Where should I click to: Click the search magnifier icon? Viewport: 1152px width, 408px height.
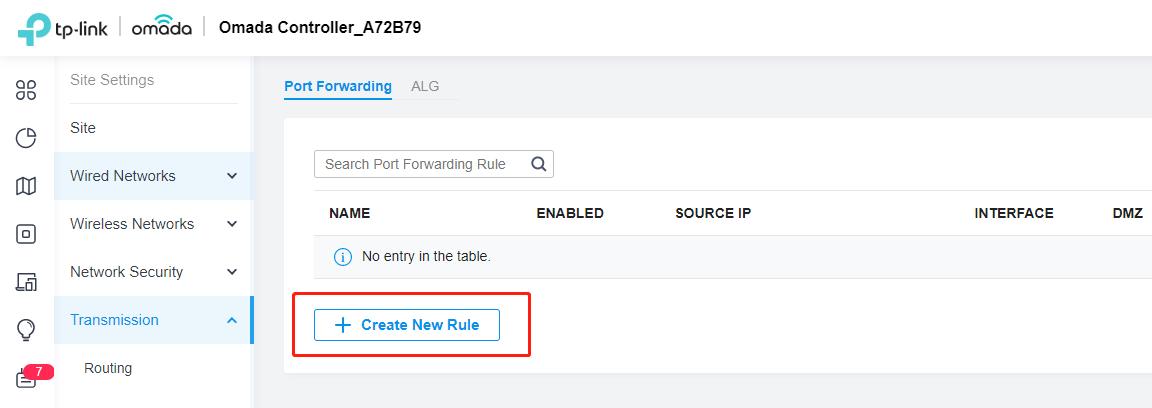(x=539, y=164)
